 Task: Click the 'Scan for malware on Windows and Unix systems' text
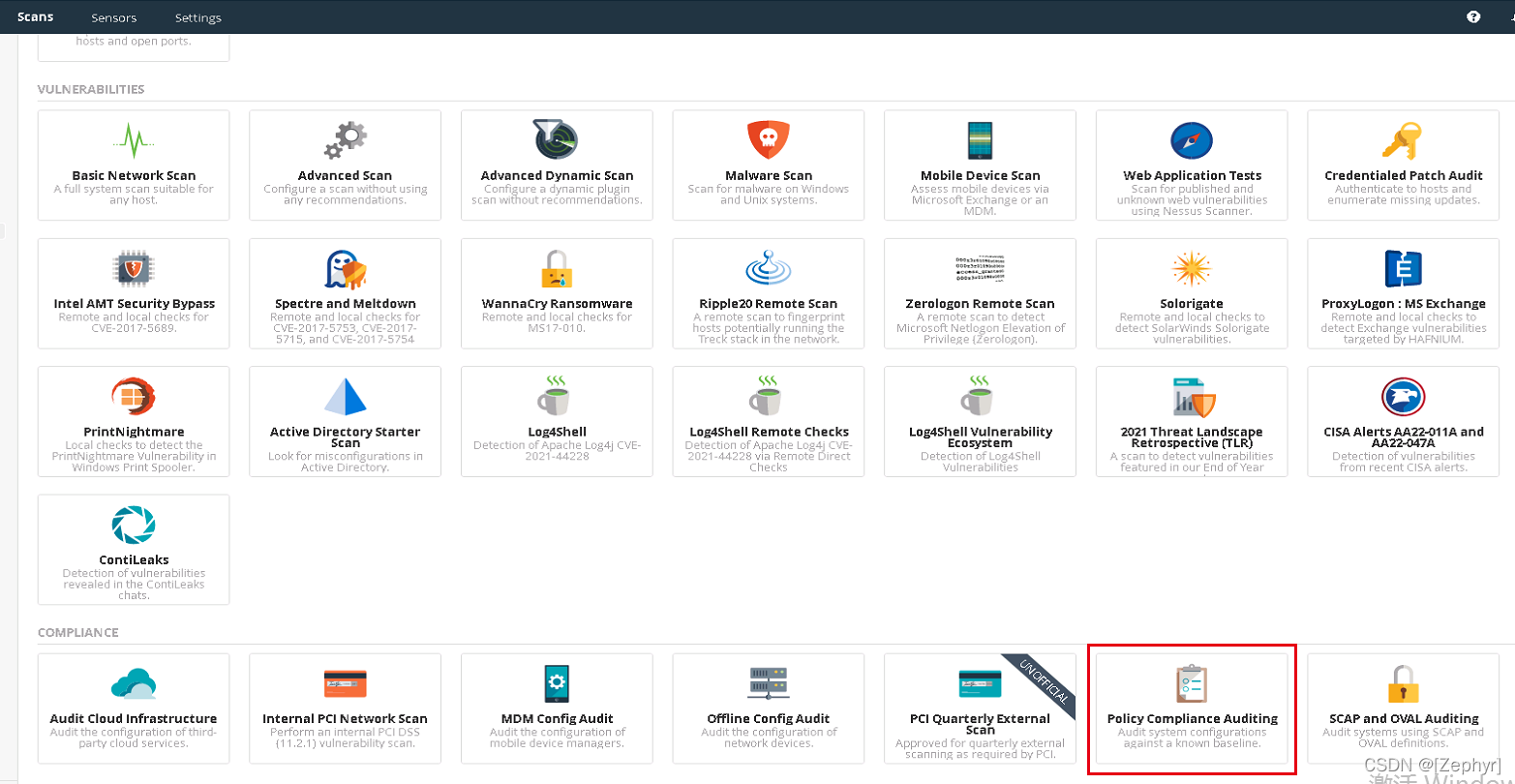tap(769, 195)
